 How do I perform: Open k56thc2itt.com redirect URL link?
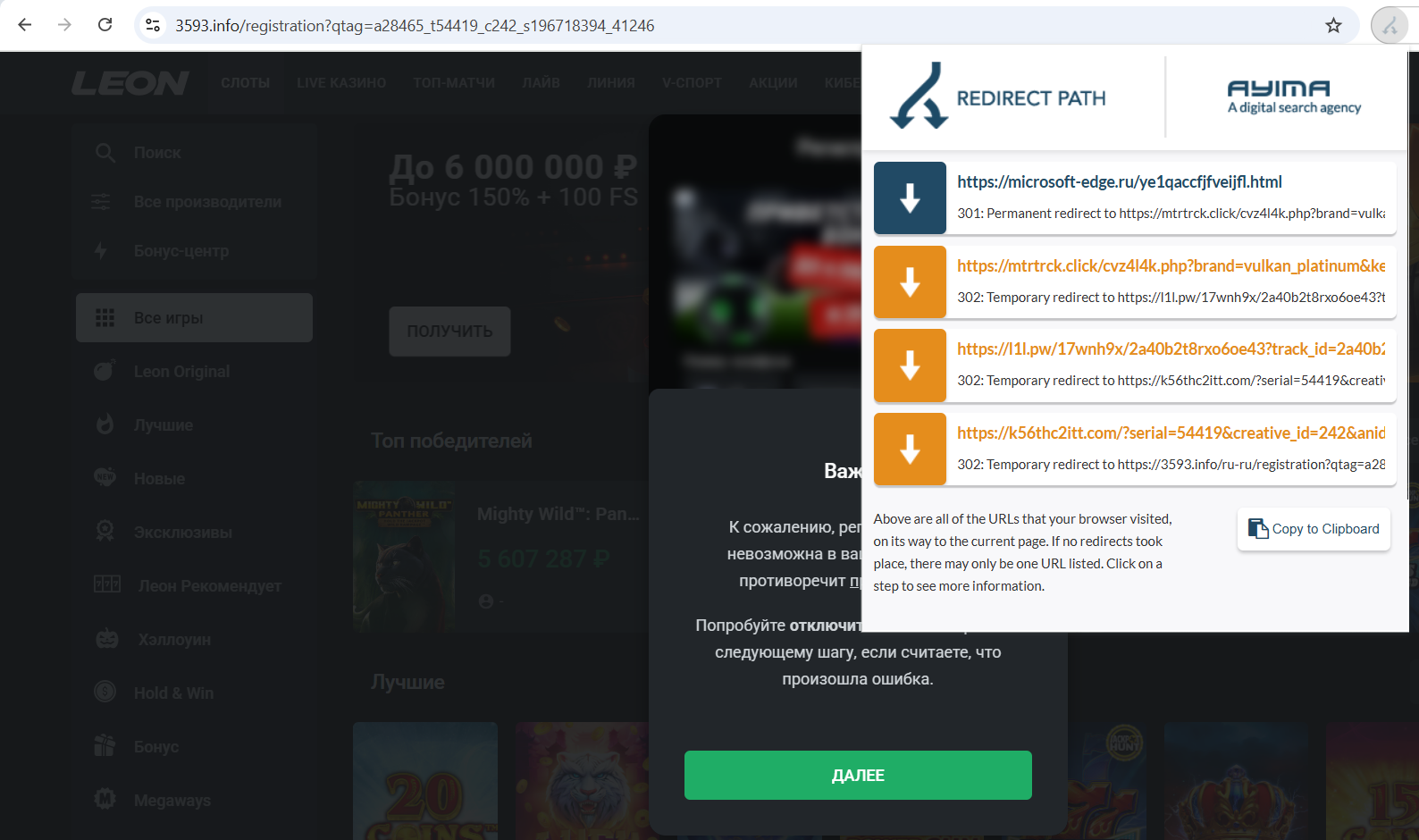(1171, 433)
